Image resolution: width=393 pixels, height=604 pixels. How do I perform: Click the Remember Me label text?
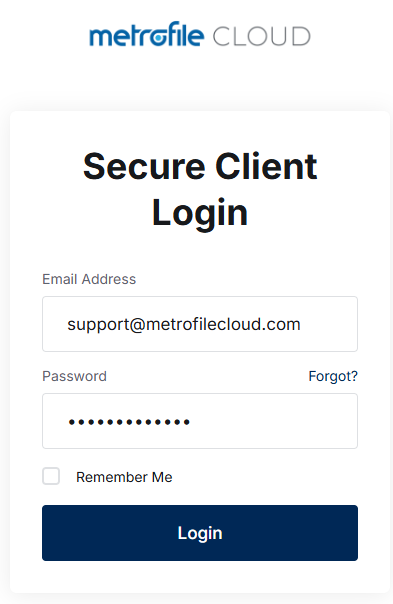pyautogui.click(x=124, y=477)
